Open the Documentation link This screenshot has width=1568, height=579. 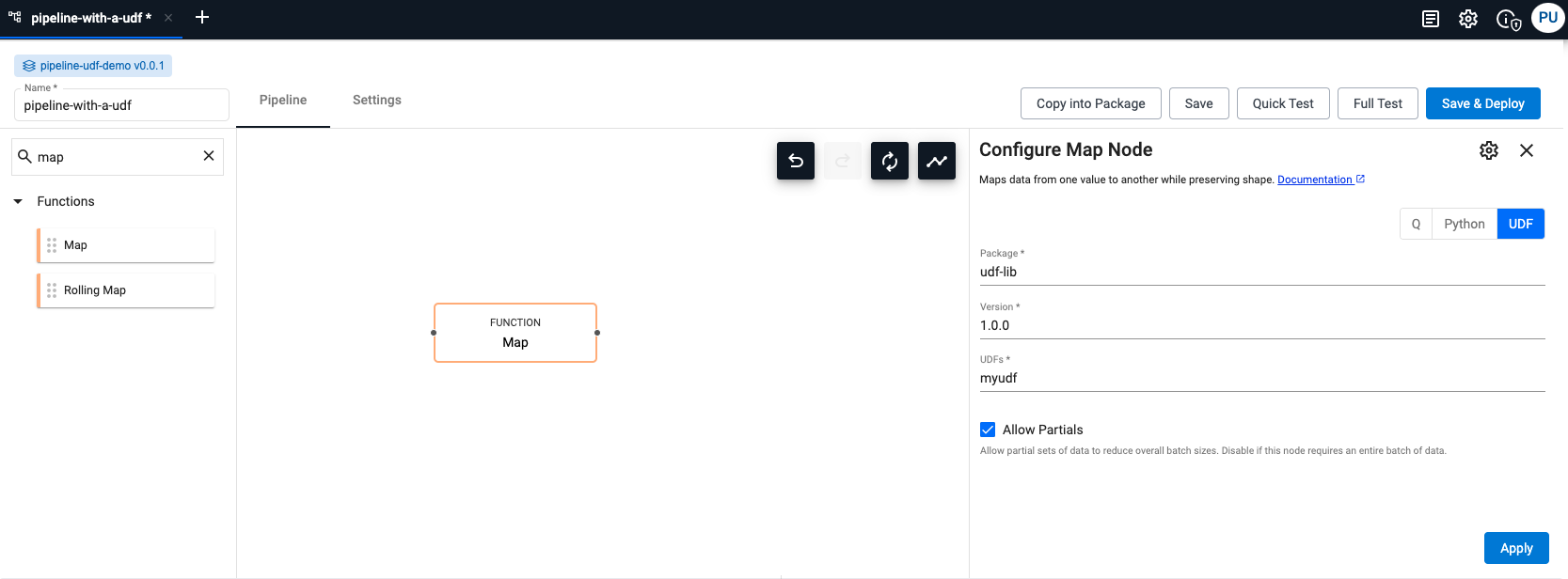click(x=1314, y=180)
